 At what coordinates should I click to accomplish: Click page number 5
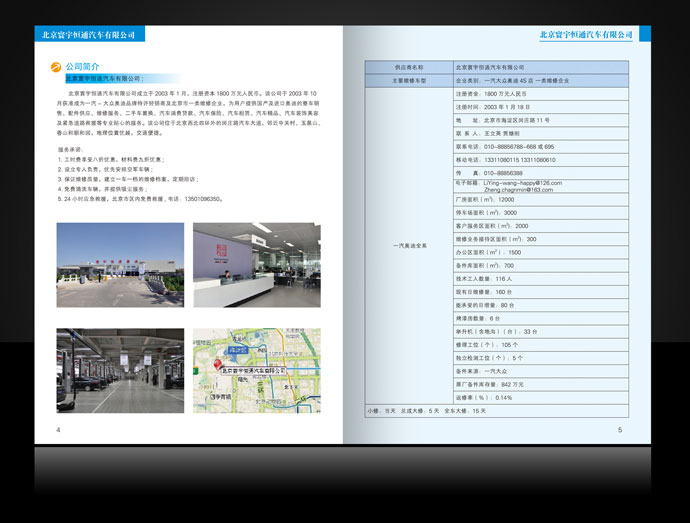(620, 430)
